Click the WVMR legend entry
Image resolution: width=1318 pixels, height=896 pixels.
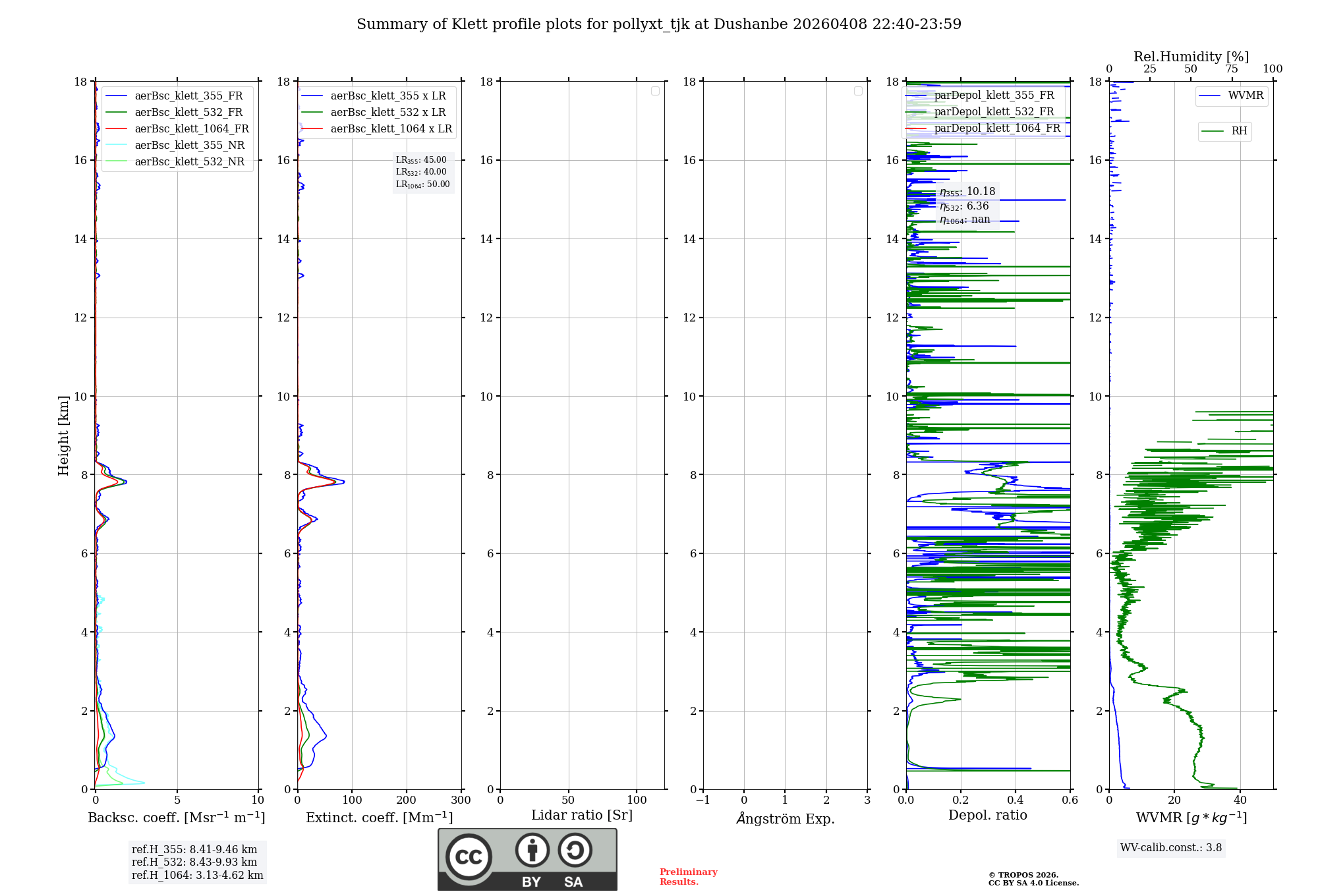tap(1245, 96)
